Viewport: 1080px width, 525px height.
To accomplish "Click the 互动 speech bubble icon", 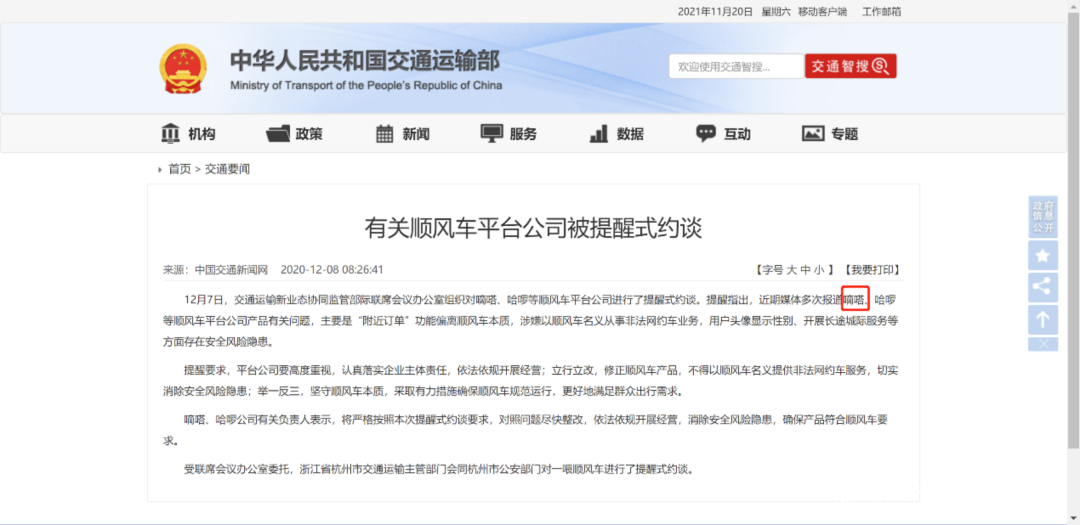I will (706, 134).
